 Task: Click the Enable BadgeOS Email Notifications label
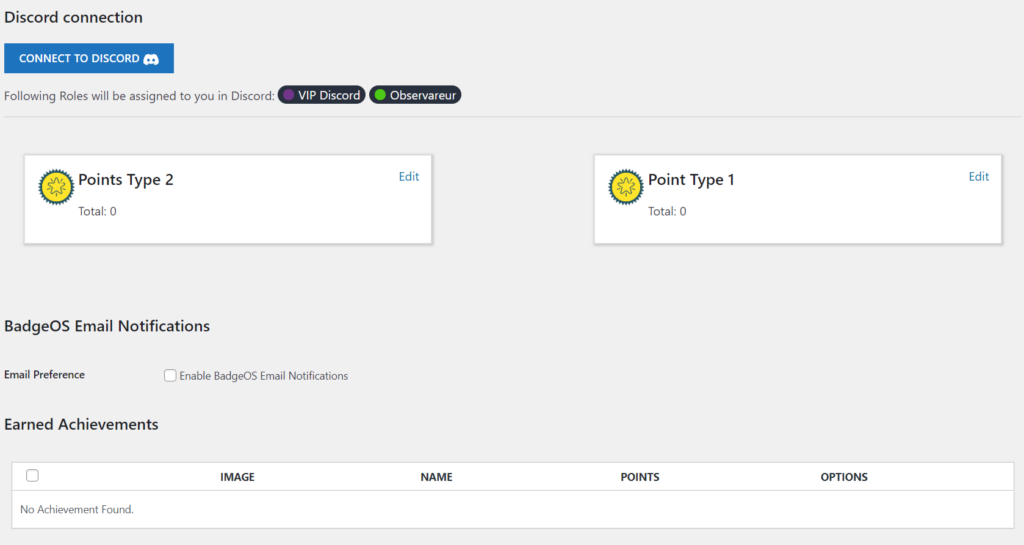[264, 376]
